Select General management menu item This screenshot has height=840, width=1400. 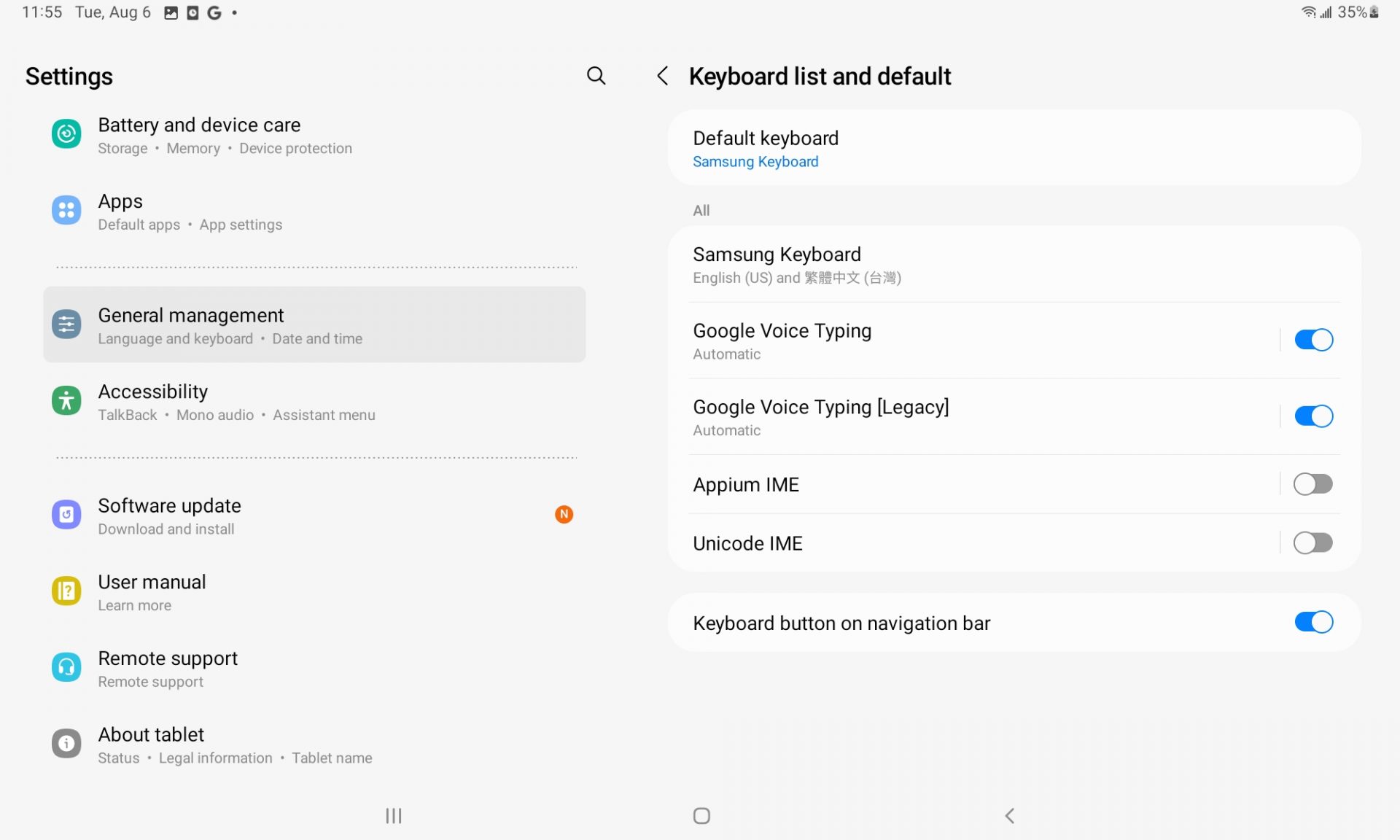[x=314, y=325]
